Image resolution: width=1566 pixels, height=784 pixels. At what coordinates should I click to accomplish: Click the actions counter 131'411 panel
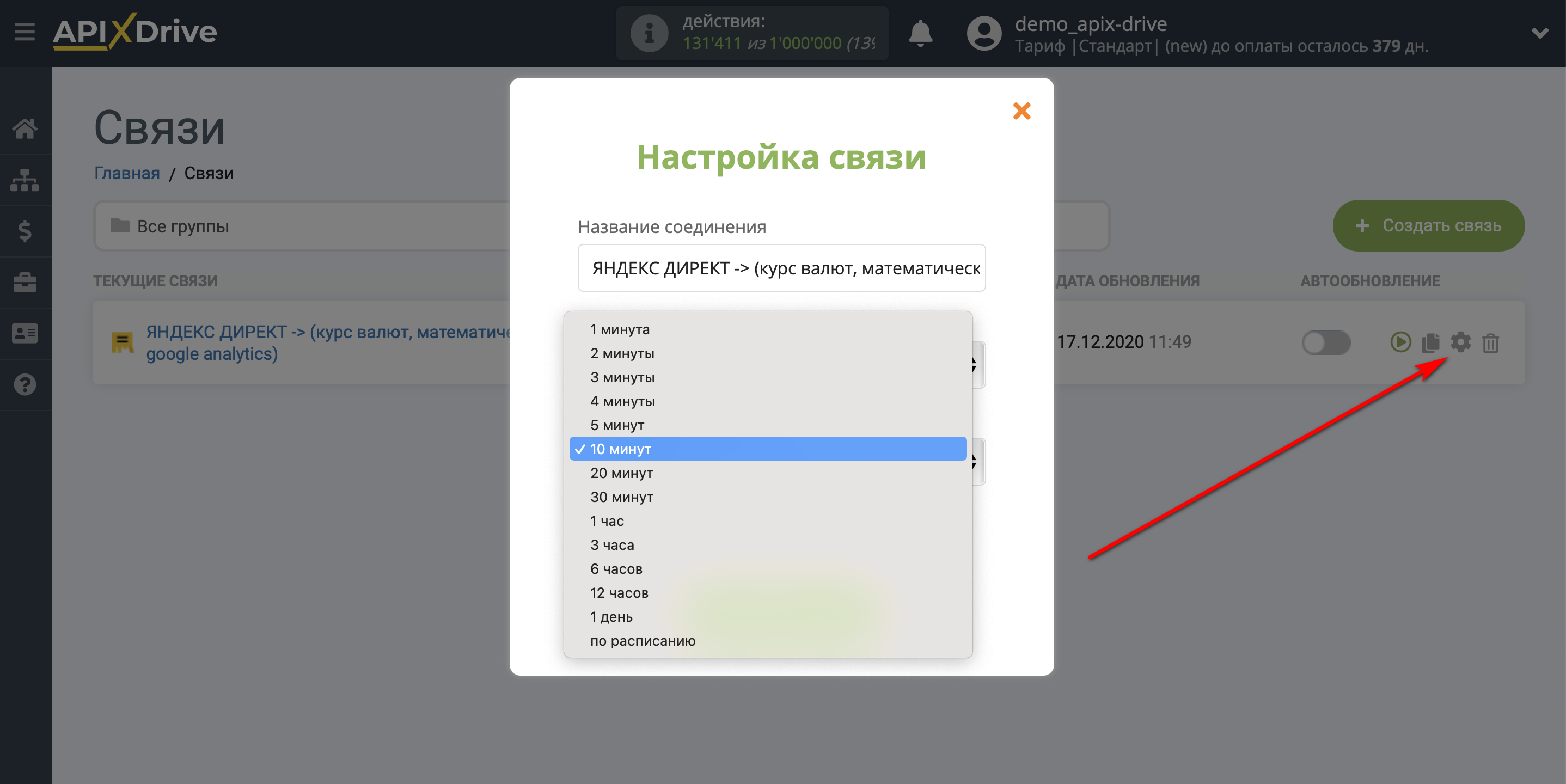(x=752, y=33)
